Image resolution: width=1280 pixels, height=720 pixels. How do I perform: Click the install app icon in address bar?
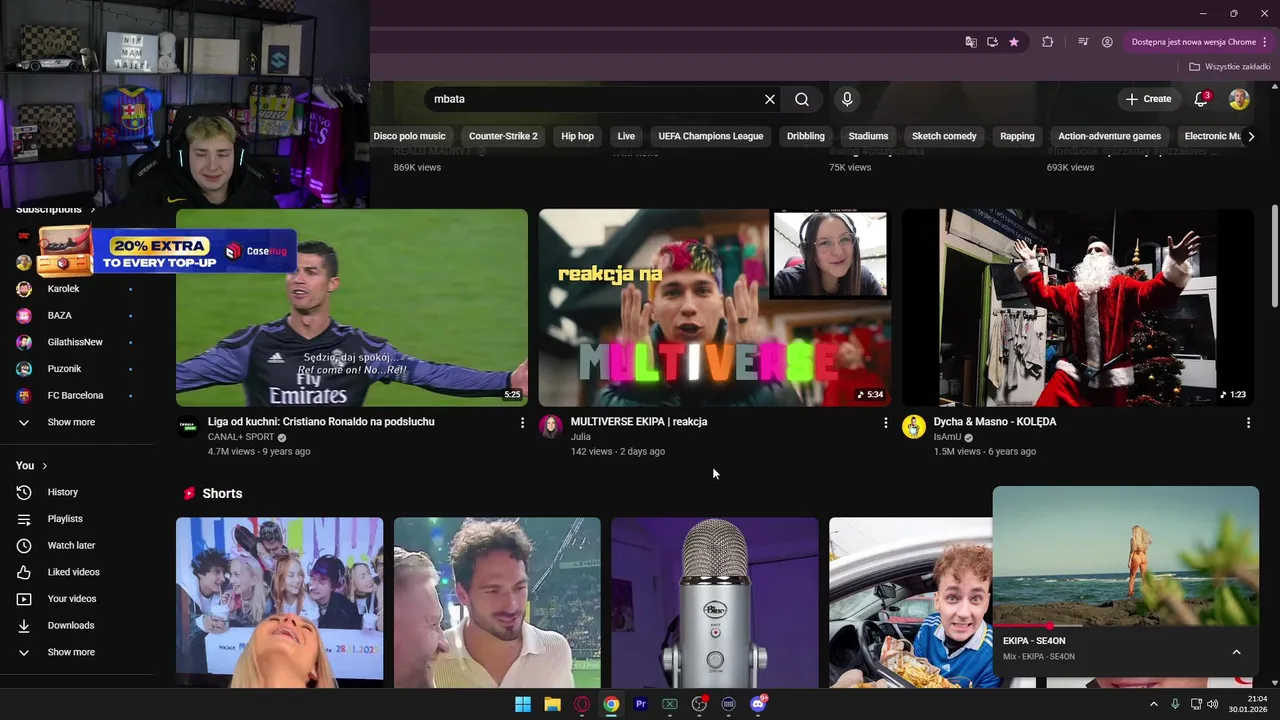992,42
